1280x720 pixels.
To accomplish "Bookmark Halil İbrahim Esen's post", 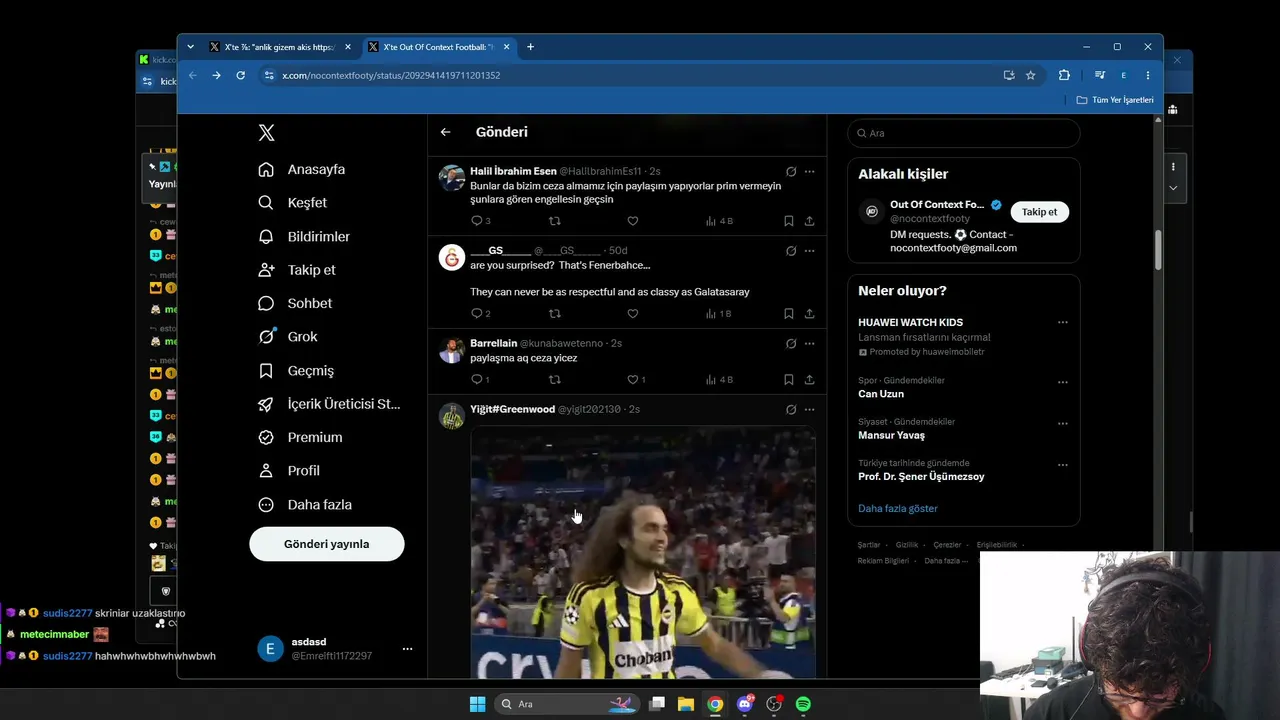I will [789, 221].
